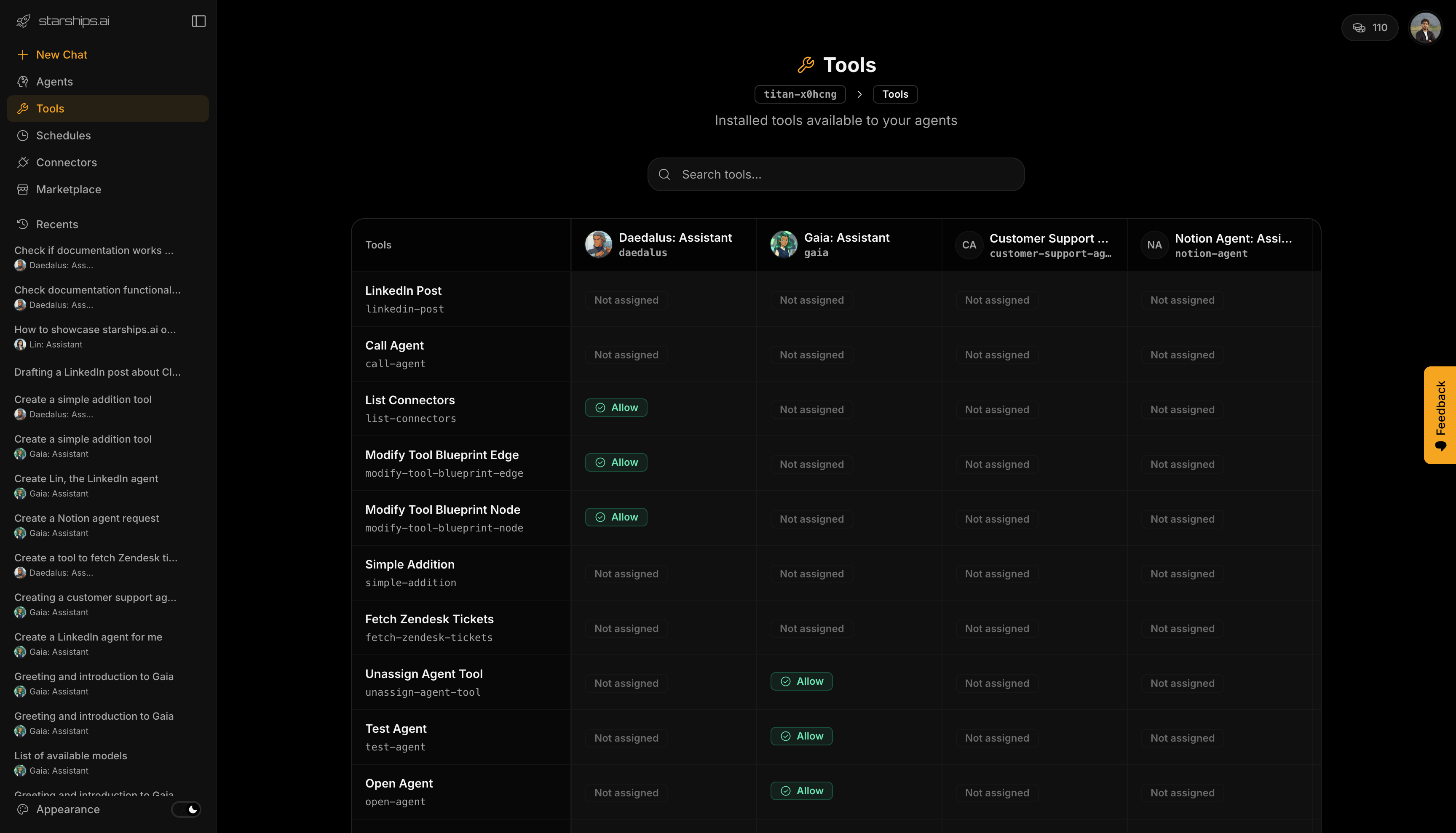Image resolution: width=1456 pixels, height=833 pixels.
Task: Click the breadcrumb chevron after titan-x0hcng
Action: 859,94
